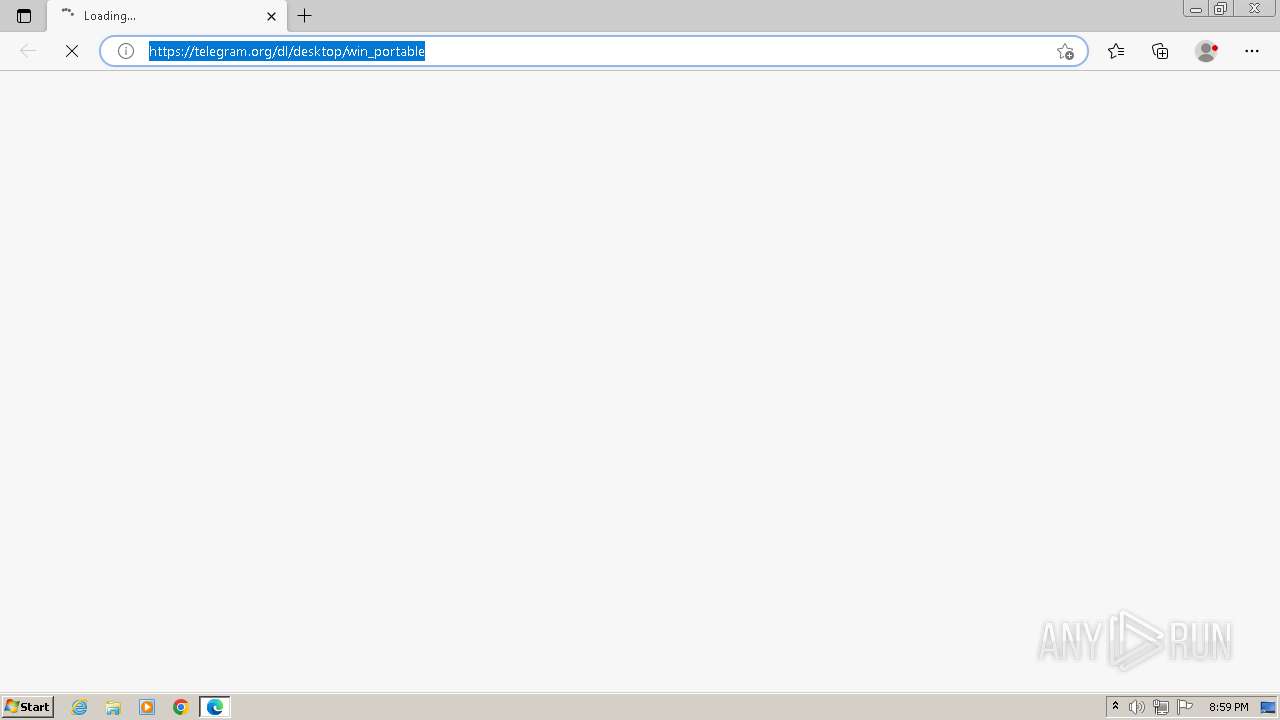
Task: Show hidden system tray icons
Action: coord(1116,707)
